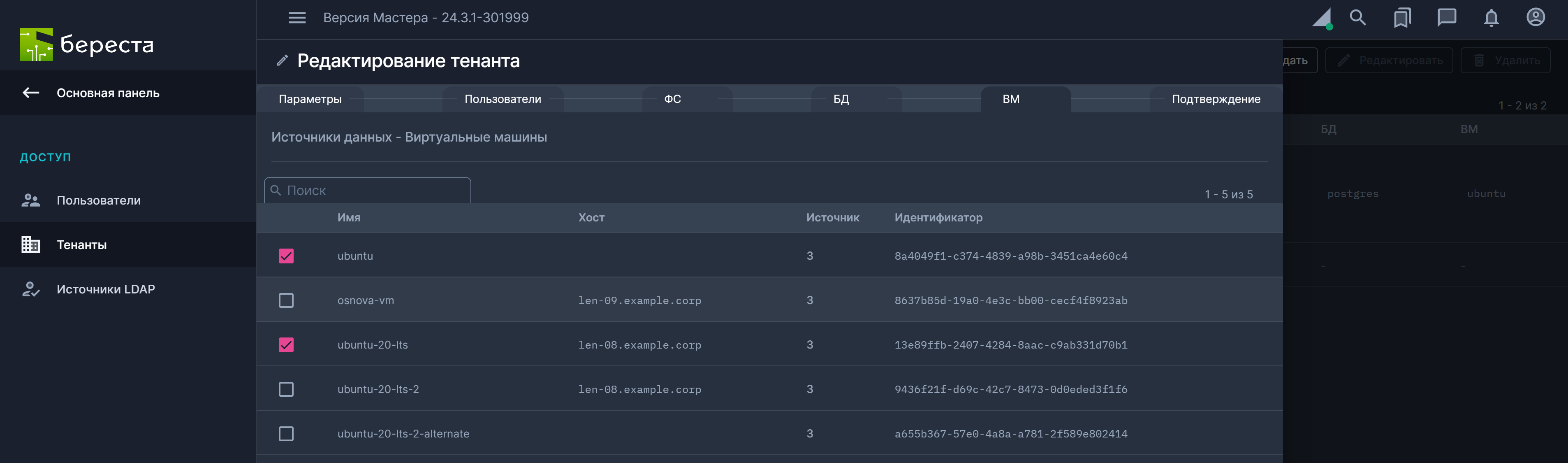Switch to the Подтверждение tab
This screenshot has width=1568, height=463.
point(1216,99)
